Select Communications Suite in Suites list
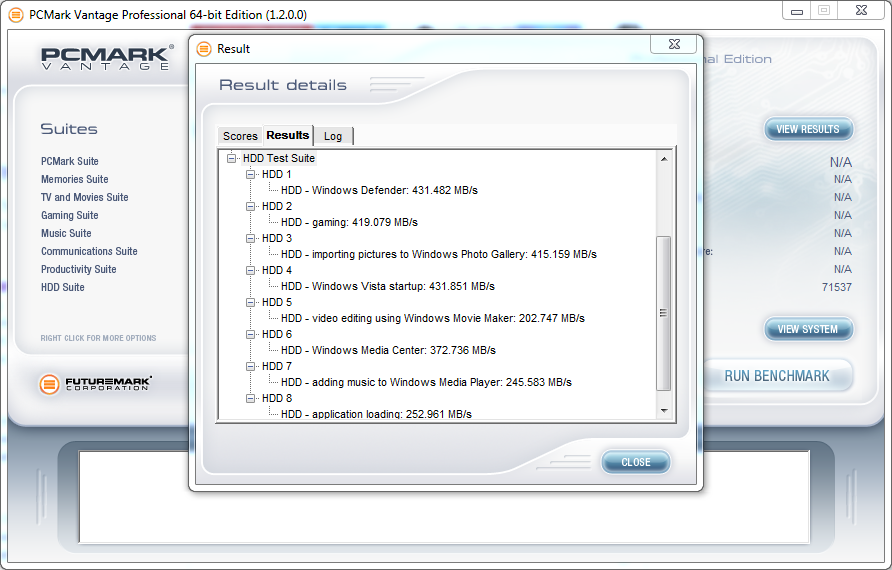892x570 pixels. [89, 251]
